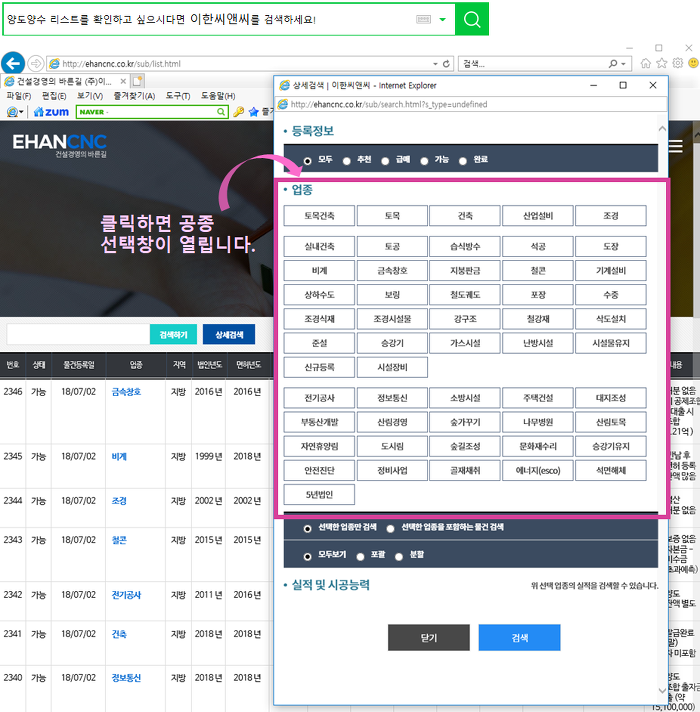Open the 즐겨찾기(A) menu
This screenshot has width=700, height=712.
(x=134, y=96)
